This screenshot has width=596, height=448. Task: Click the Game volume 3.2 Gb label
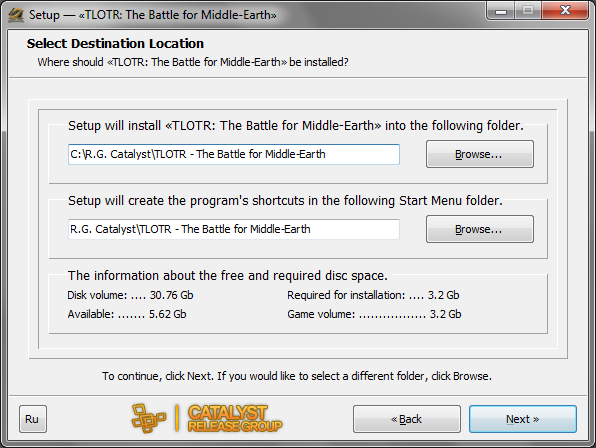[x=374, y=314]
